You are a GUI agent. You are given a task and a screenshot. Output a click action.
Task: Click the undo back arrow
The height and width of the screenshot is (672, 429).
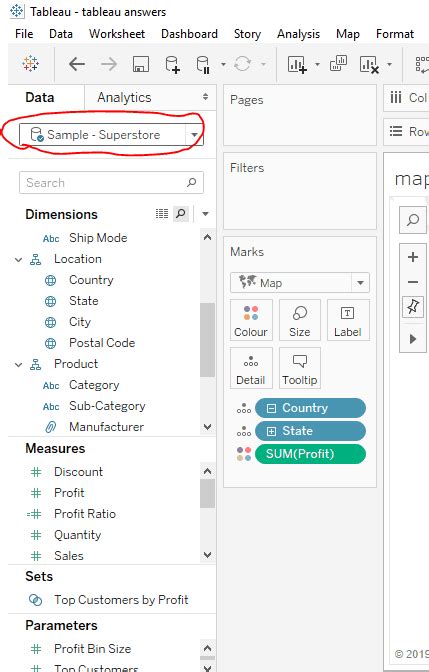coord(77,64)
